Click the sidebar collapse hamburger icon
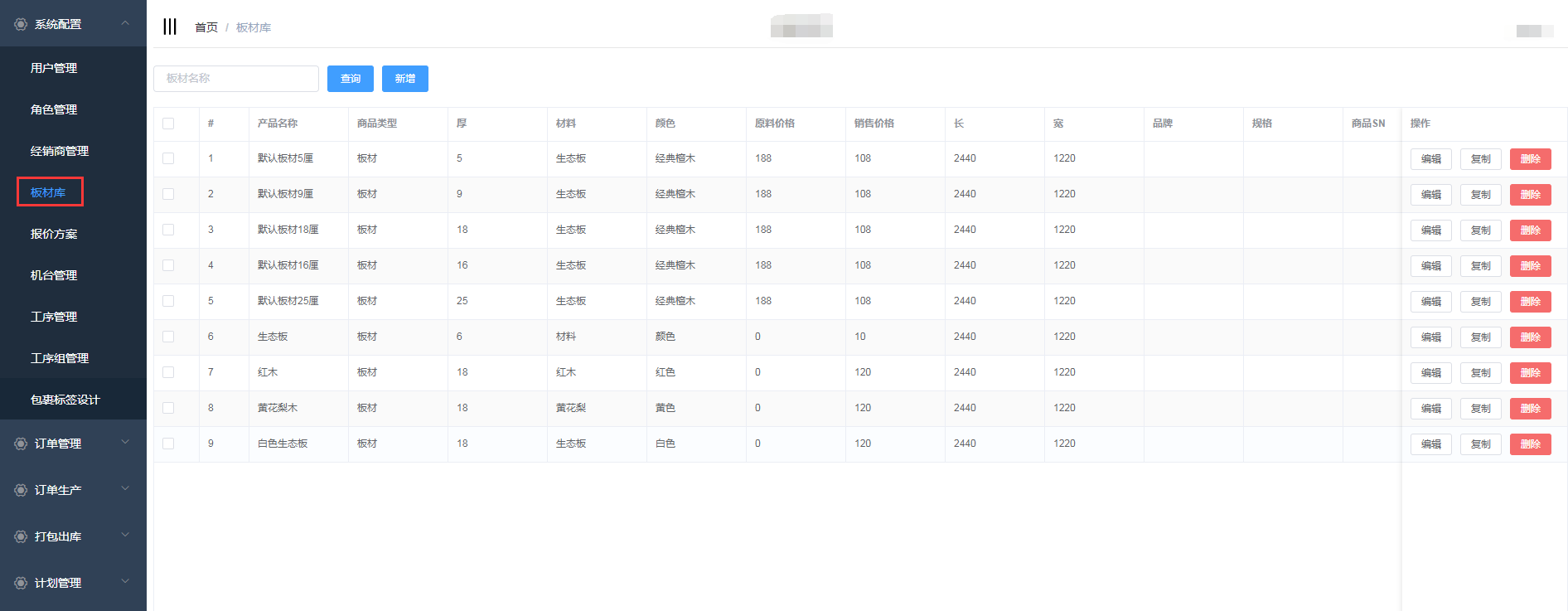This screenshot has width=1568, height=611. (x=170, y=27)
